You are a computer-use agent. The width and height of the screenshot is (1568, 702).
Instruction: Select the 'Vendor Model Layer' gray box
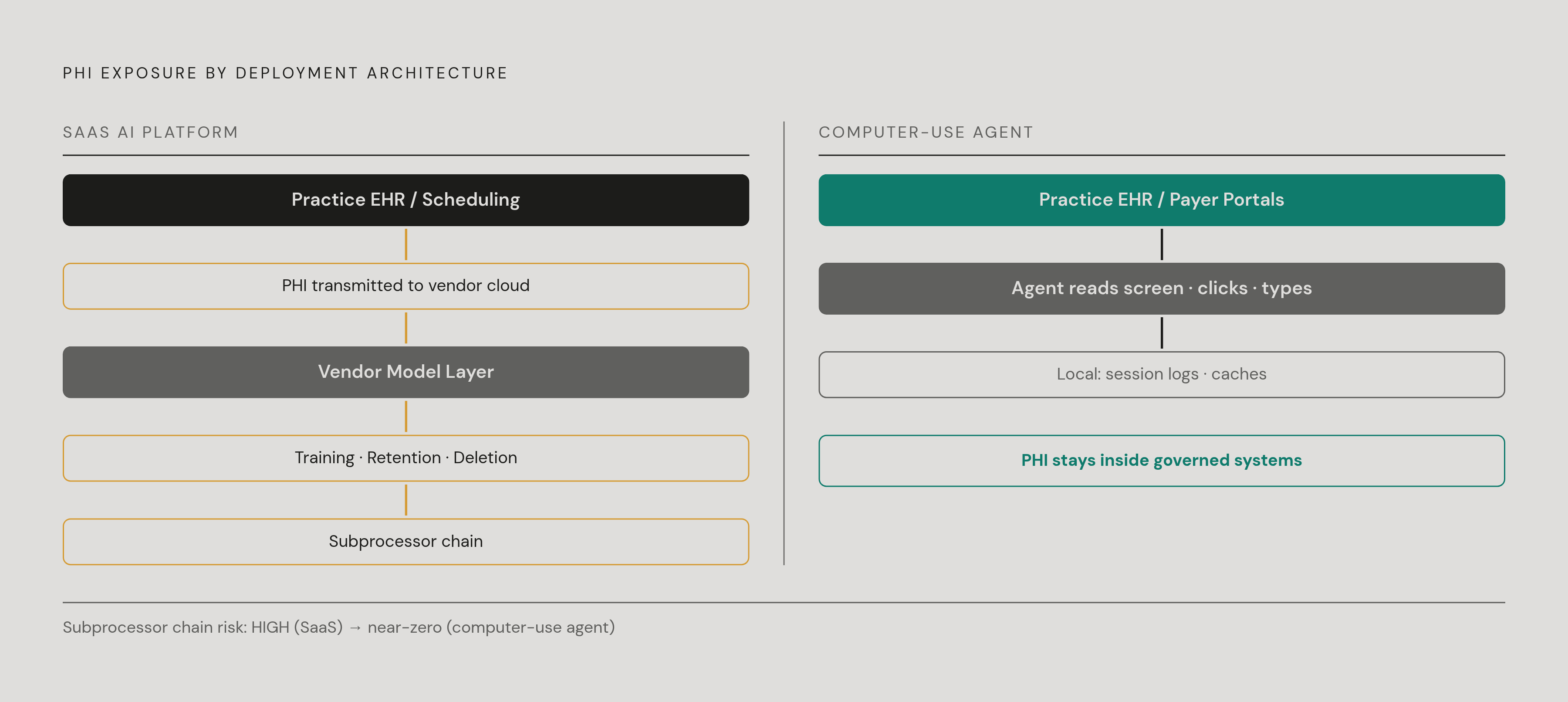coord(406,372)
